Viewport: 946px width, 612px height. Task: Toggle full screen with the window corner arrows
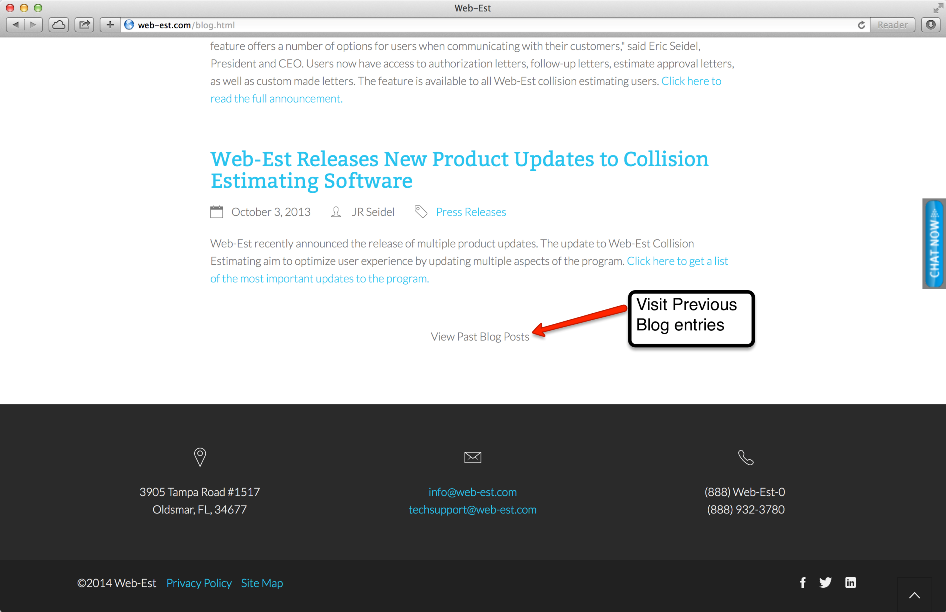pyautogui.click(x=938, y=8)
